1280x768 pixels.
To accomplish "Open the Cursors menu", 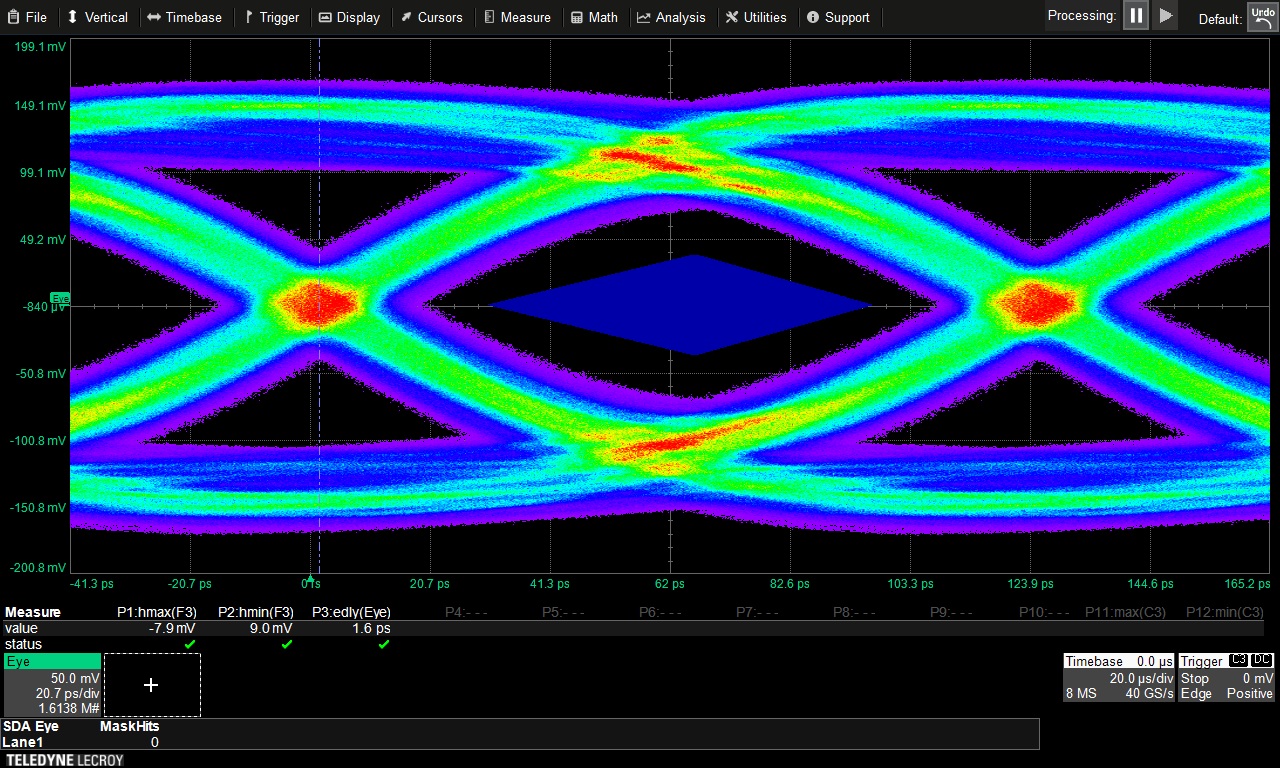I will [431, 17].
